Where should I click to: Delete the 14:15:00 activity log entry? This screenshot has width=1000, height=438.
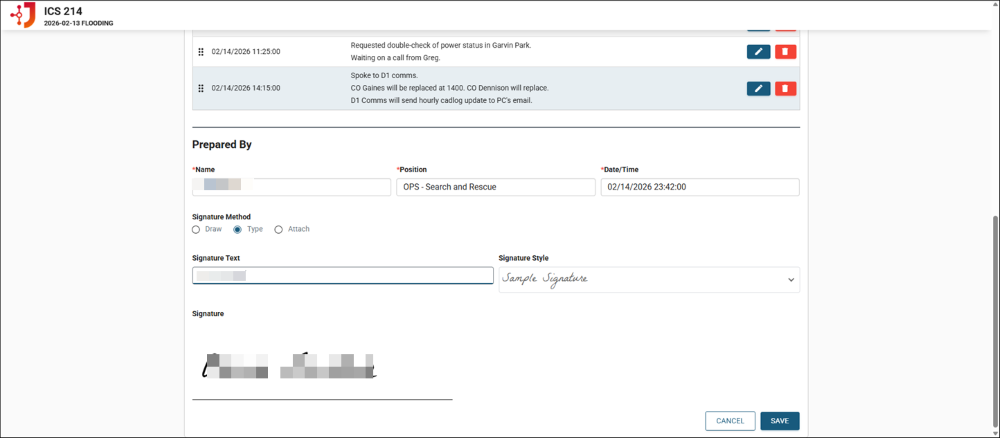(785, 88)
